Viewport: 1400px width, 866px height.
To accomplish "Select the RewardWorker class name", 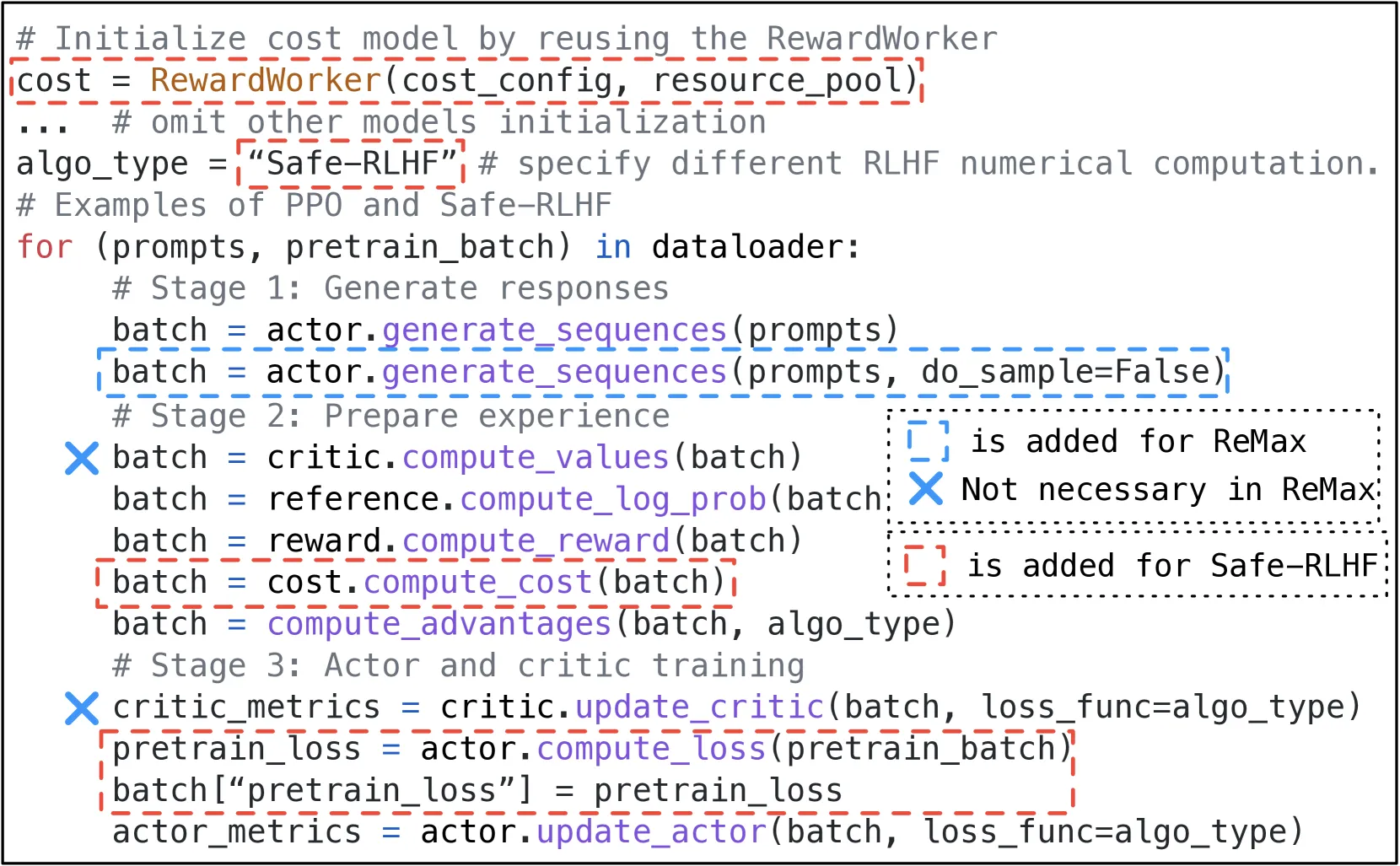I will [266, 80].
